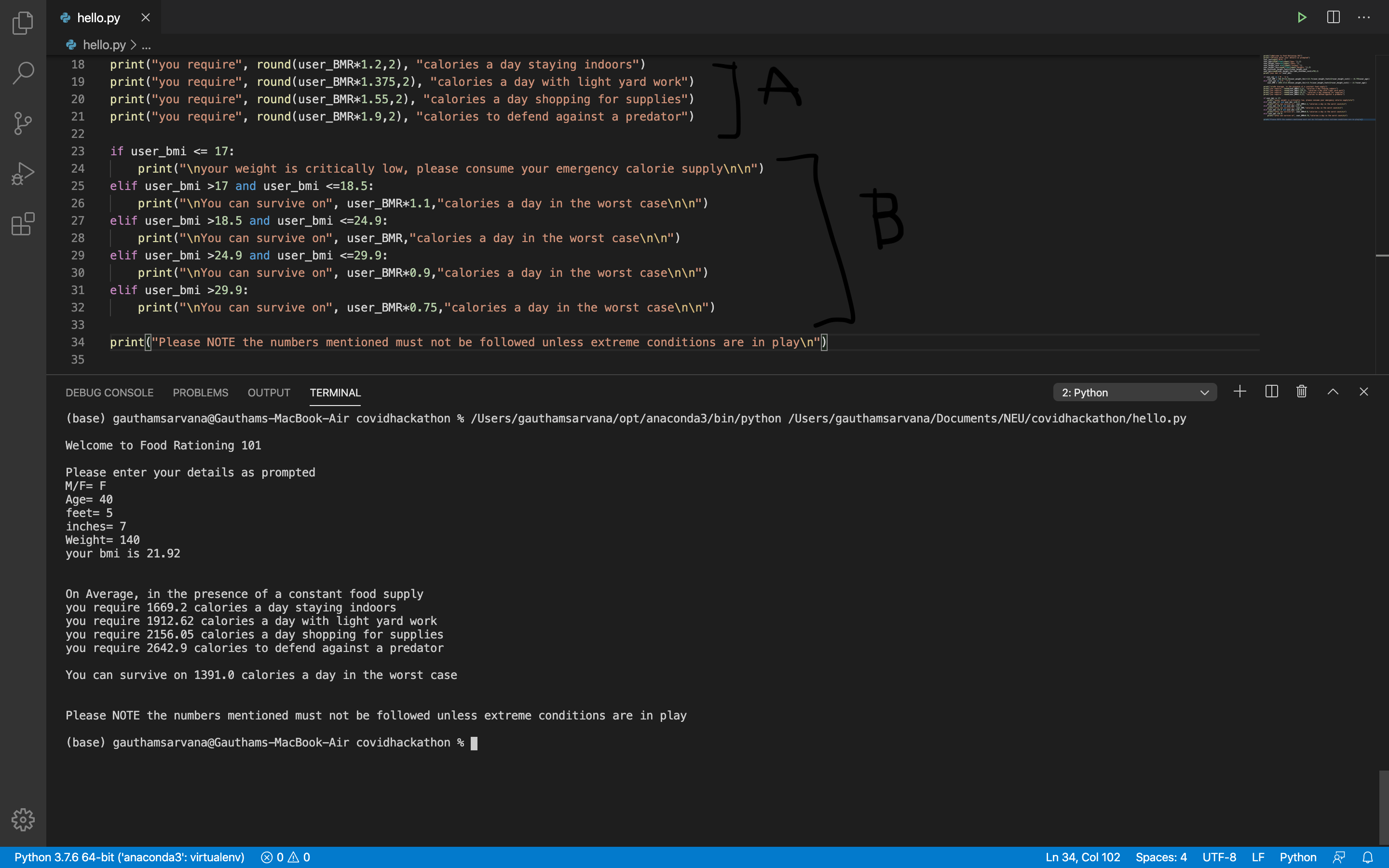Open the Extensions view icon

click(23, 224)
